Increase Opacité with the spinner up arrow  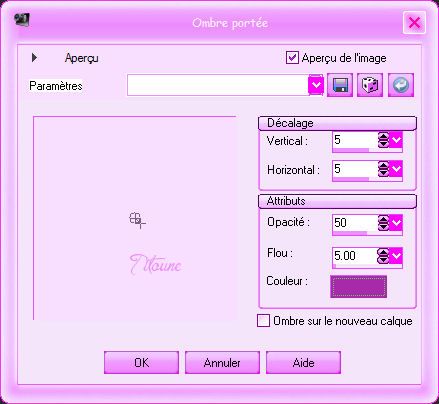(383, 219)
